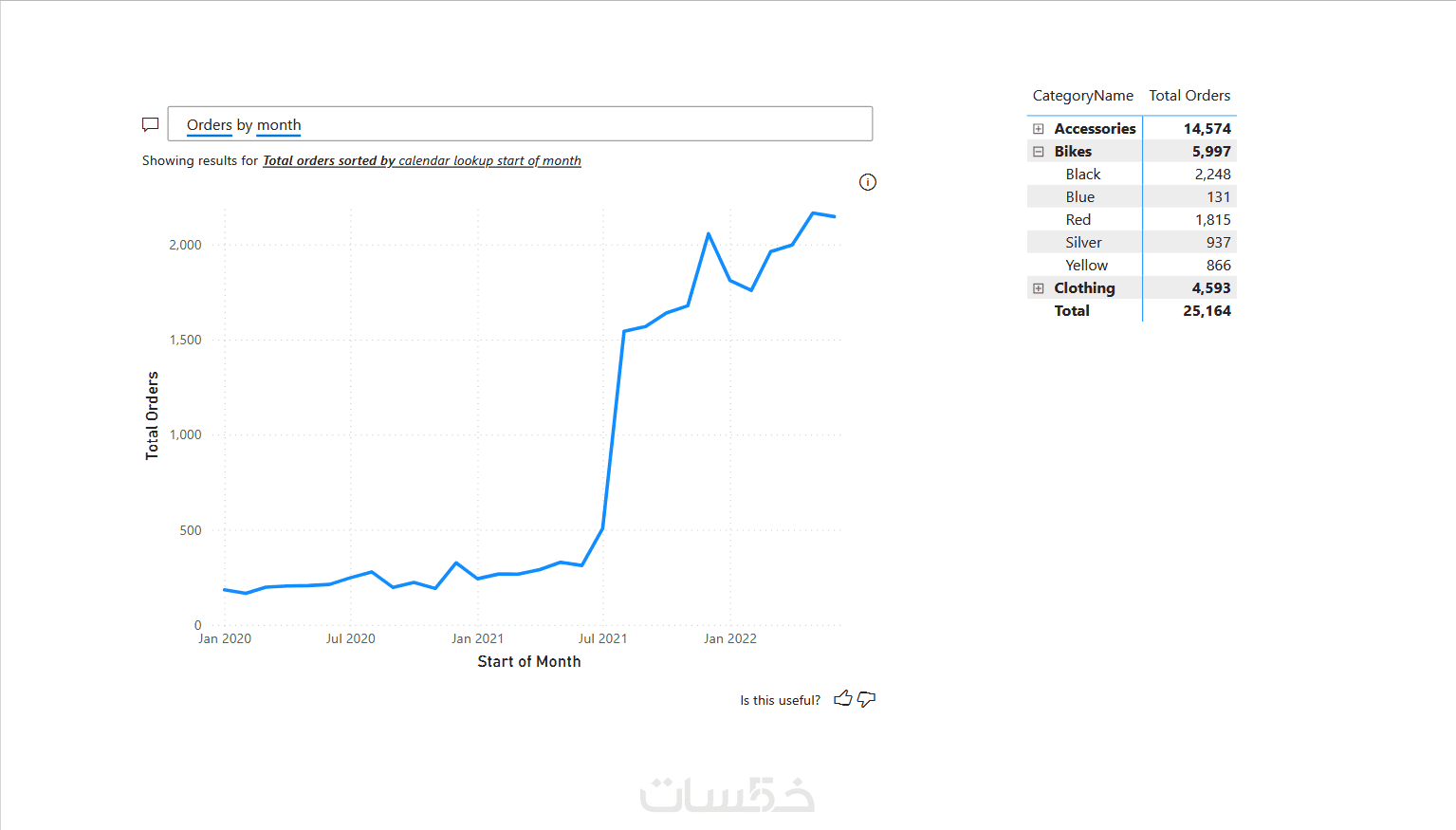The image size is (1456, 830).
Task: Click the Q&A speech bubble icon
Action: (150, 124)
